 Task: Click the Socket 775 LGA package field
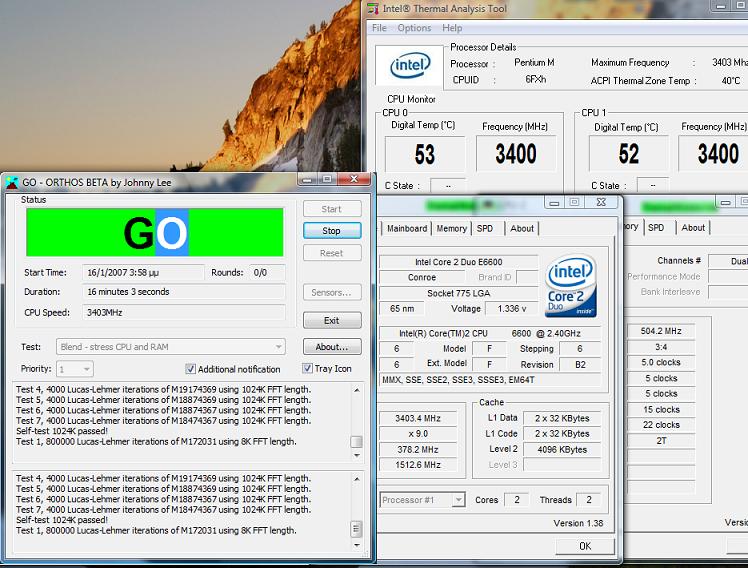click(x=458, y=293)
